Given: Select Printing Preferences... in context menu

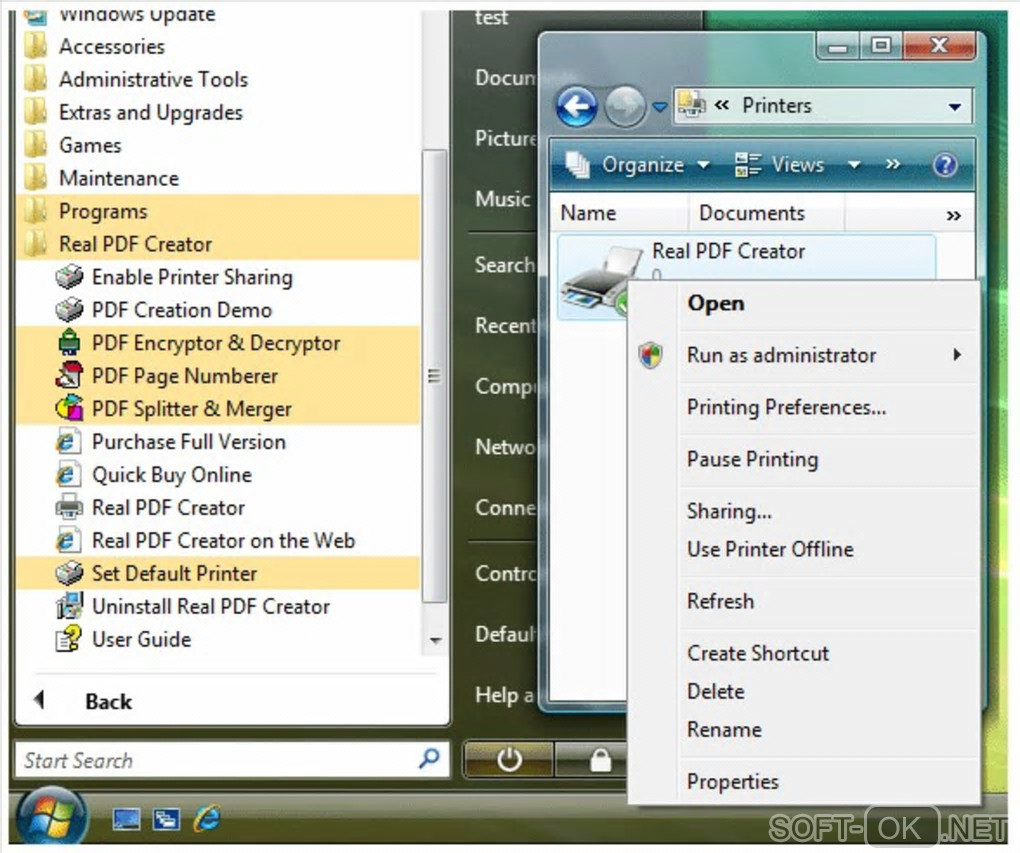Looking at the screenshot, I should coord(786,407).
